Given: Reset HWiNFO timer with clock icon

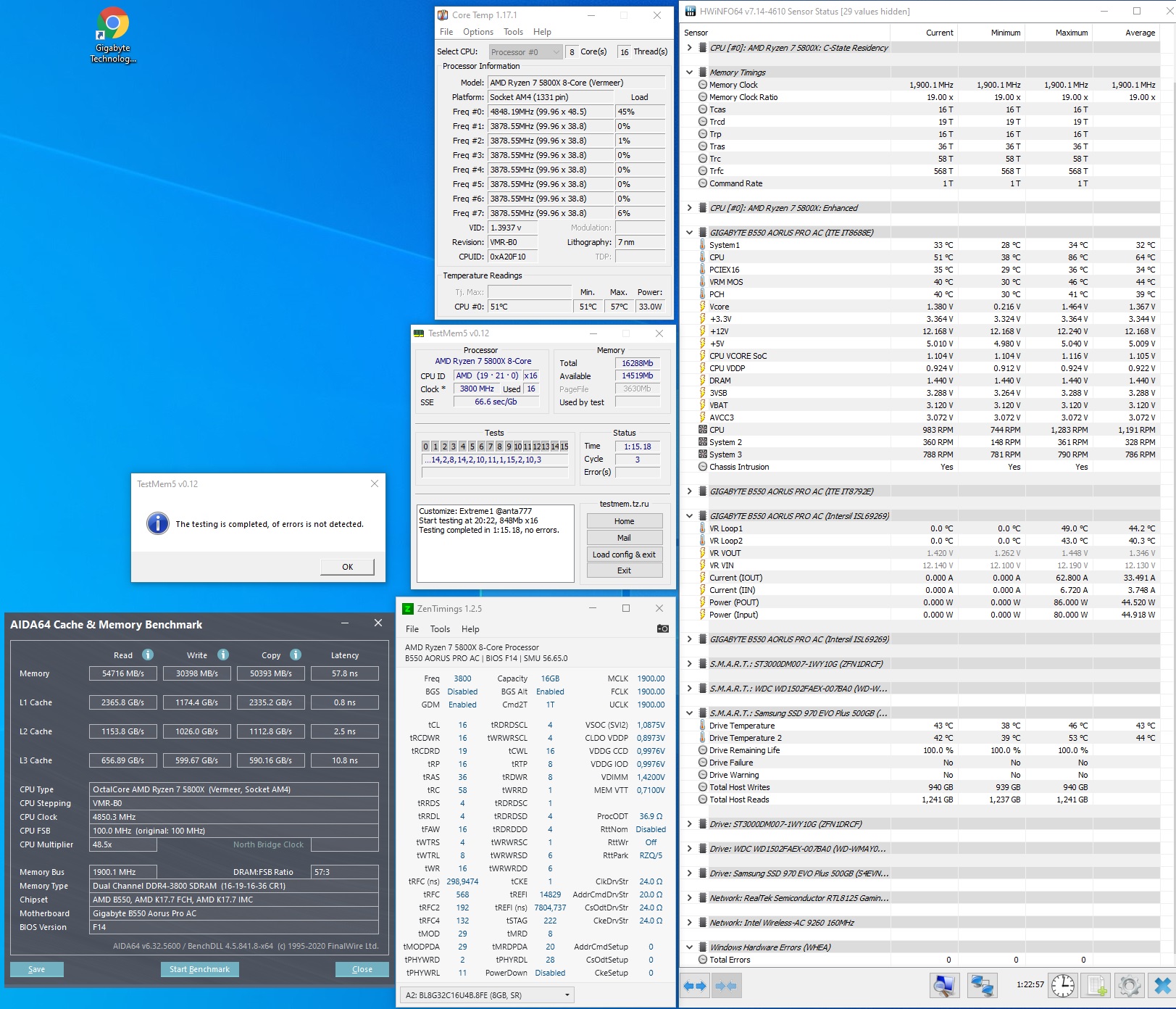Looking at the screenshot, I should [1062, 986].
